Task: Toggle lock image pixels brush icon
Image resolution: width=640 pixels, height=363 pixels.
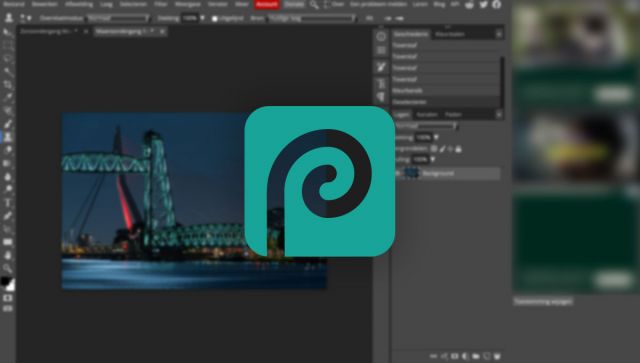Action: (x=442, y=149)
